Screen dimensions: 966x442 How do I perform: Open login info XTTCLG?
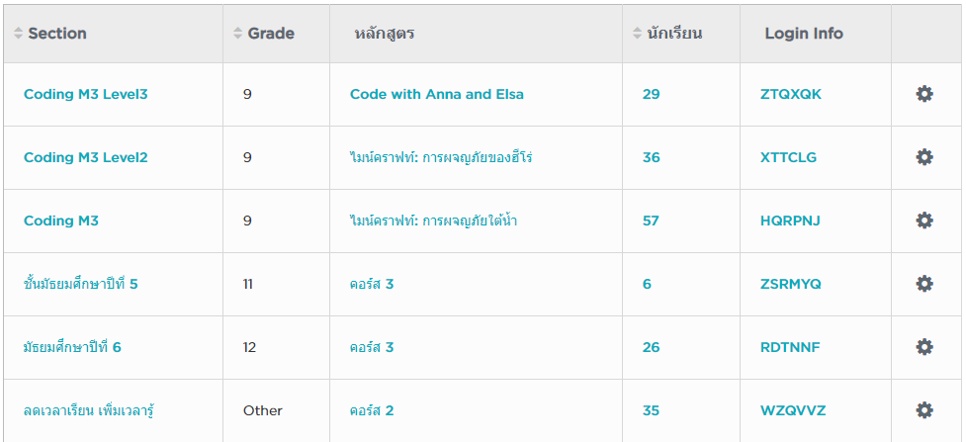(x=789, y=157)
